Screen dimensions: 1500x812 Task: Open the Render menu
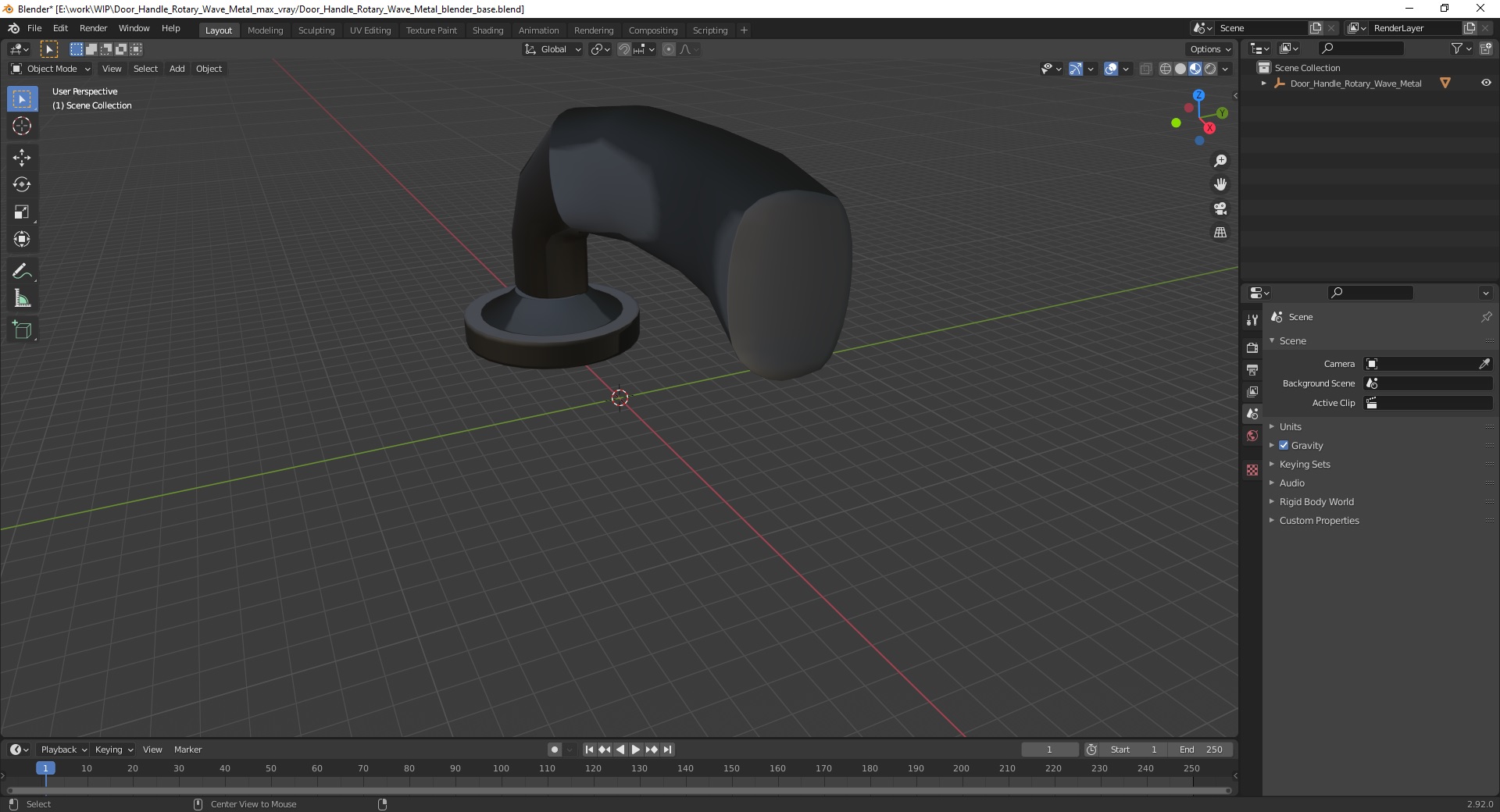93,28
